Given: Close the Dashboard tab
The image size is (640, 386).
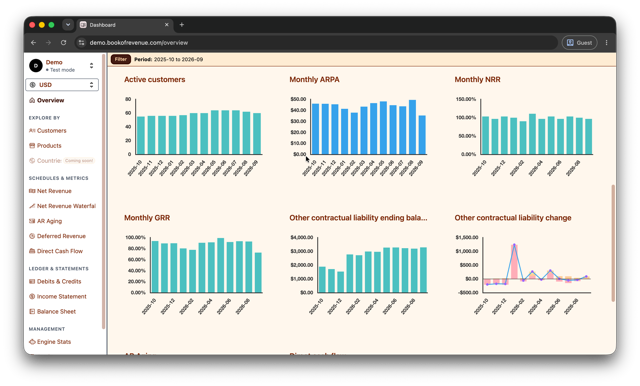Looking at the screenshot, I should [x=167, y=25].
